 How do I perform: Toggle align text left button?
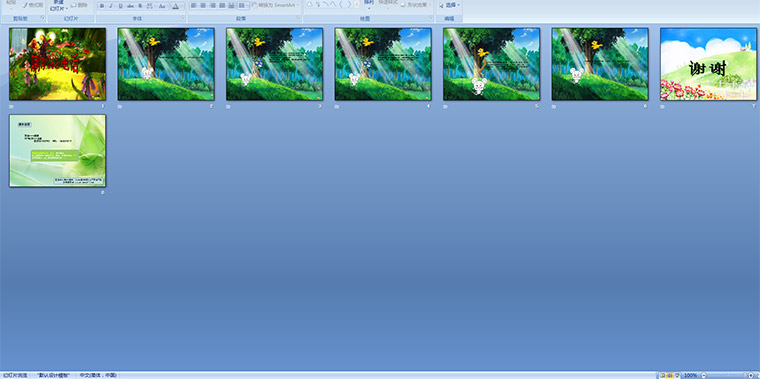click(193, 5)
